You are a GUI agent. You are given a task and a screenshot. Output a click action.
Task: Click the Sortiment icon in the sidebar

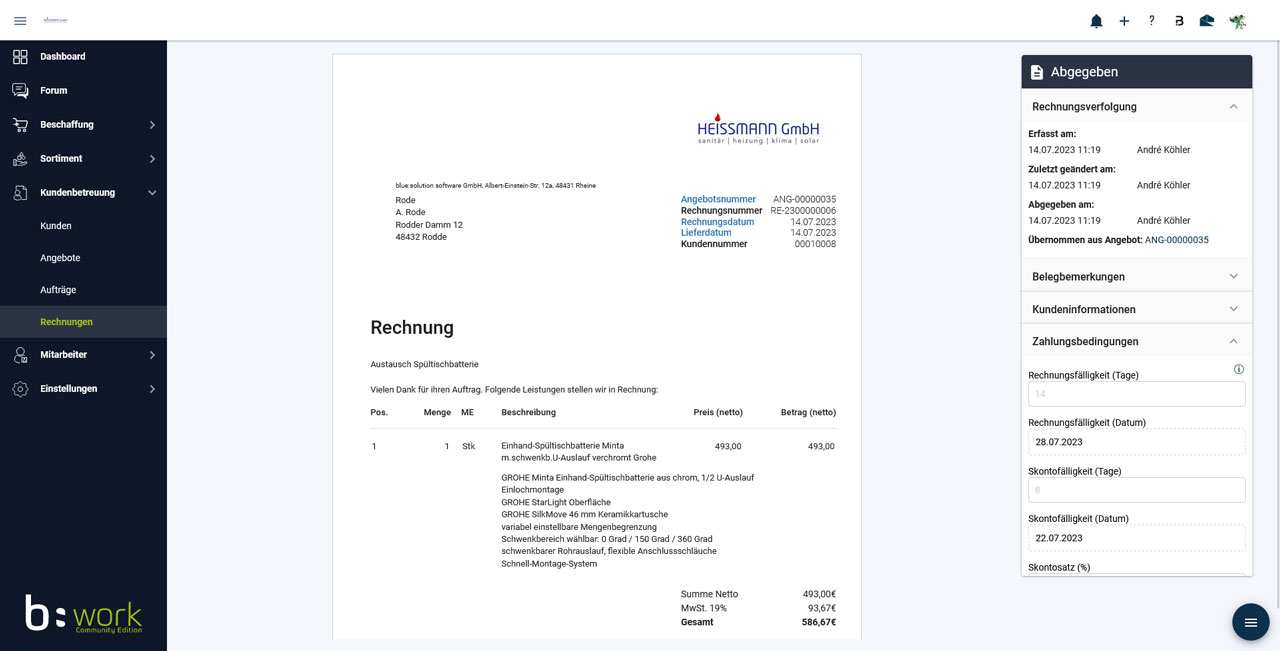pos(20,159)
